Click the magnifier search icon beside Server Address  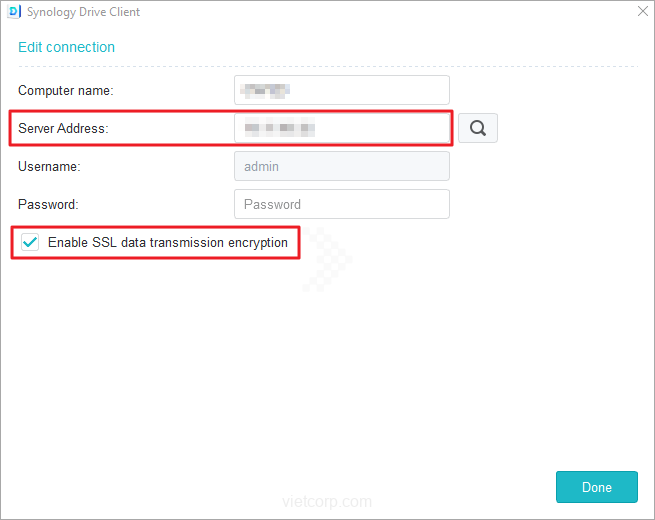[478, 128]
